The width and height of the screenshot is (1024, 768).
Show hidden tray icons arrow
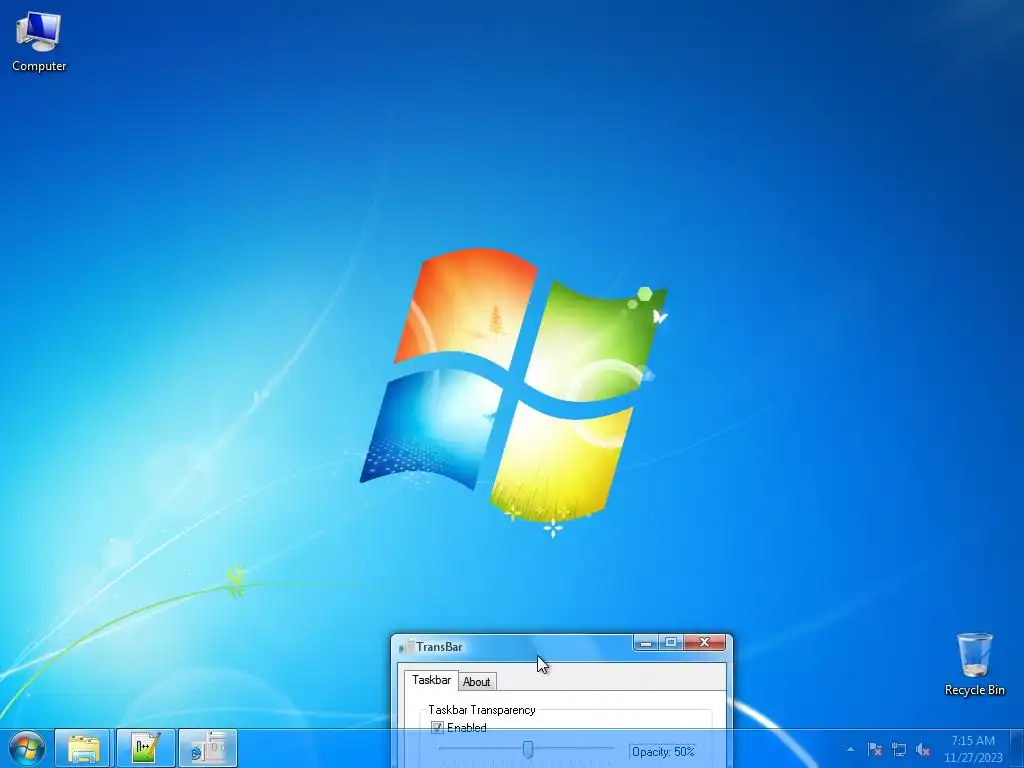tap(850, 749)
